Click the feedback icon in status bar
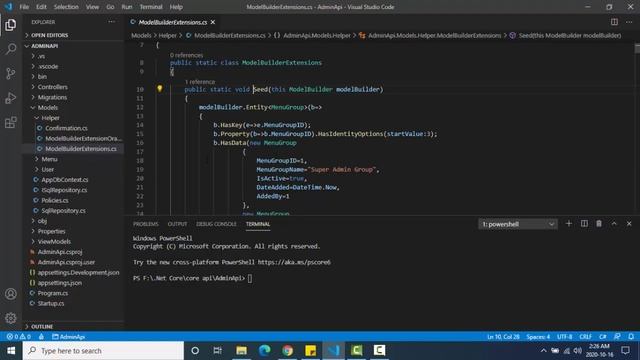 pyautogui.click(x=617, y=337)
